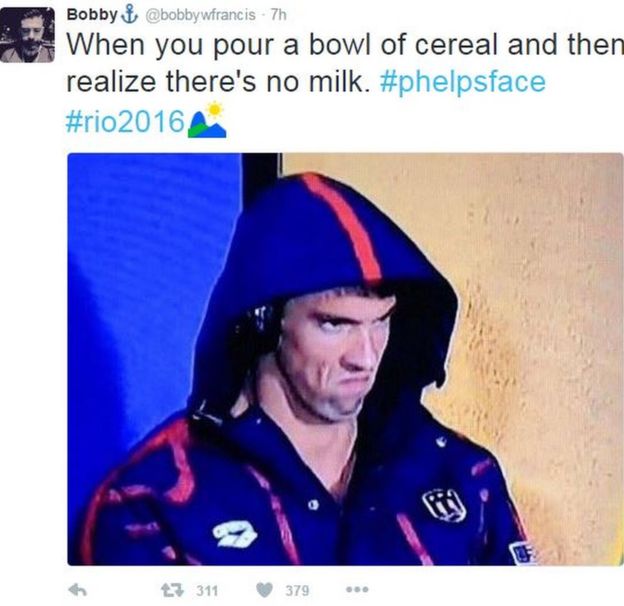Screen dimensions: 624x606
Task: View the 379 likes count
Action: (x=297, y=590)
